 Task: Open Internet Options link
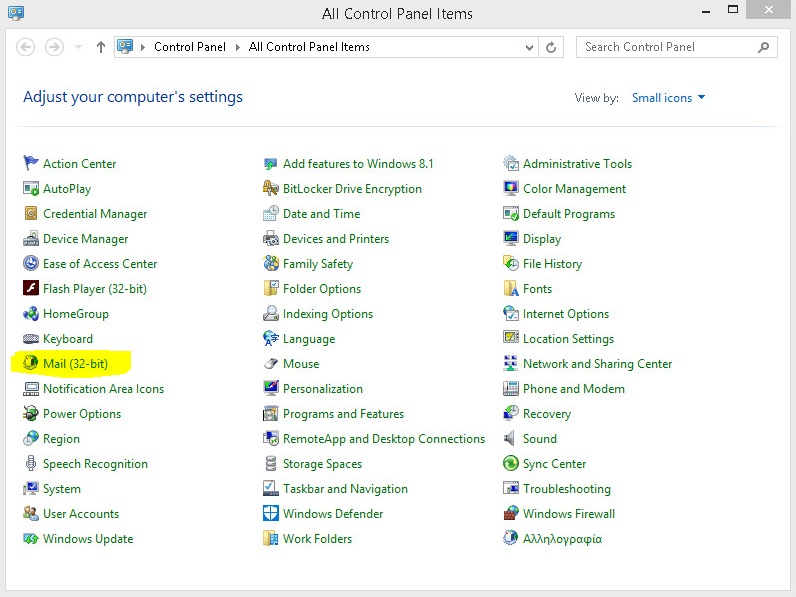(566, 314)
